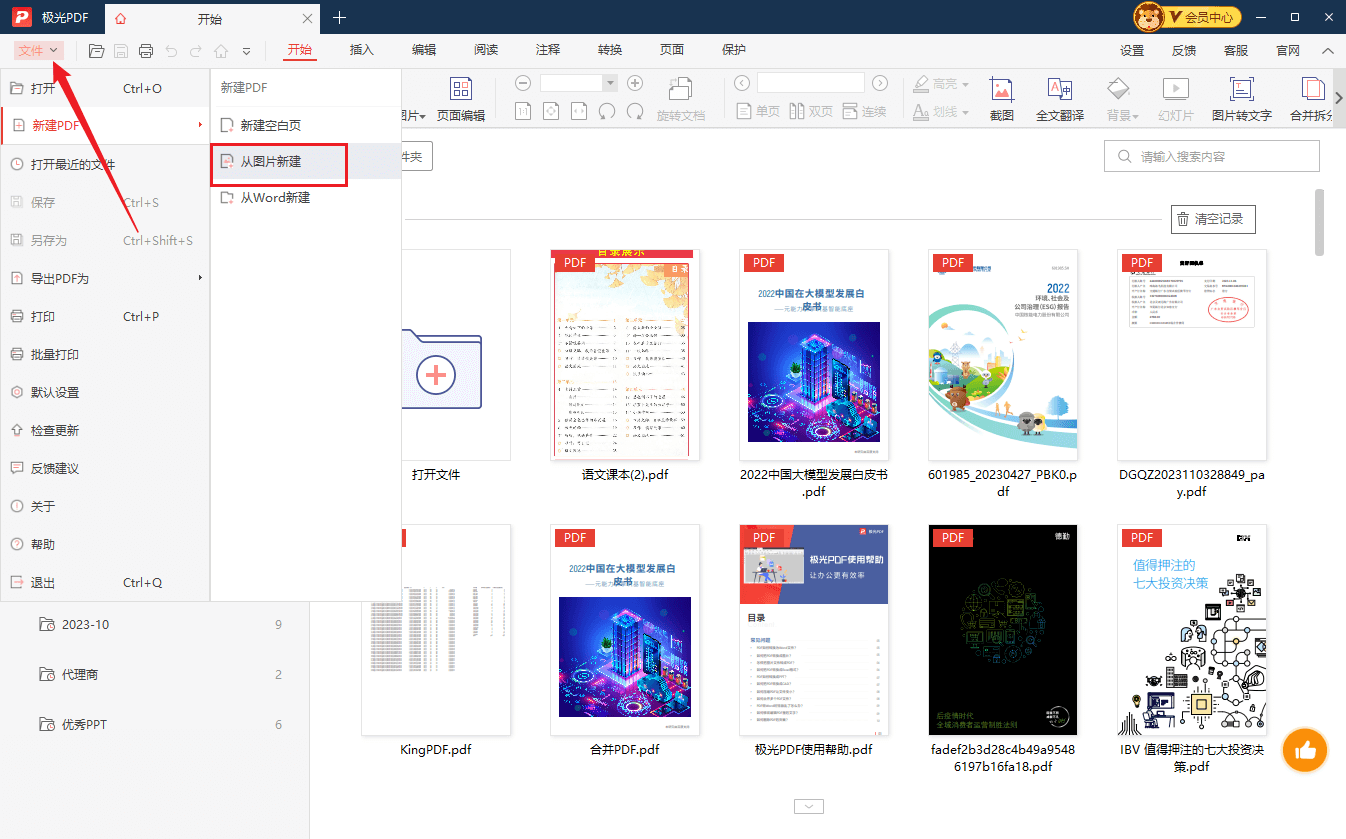The width and height of the screenshot is (1346, 839).
Task: Open the 全文翻译 full-text translation tool
Action: [1062, 97]
